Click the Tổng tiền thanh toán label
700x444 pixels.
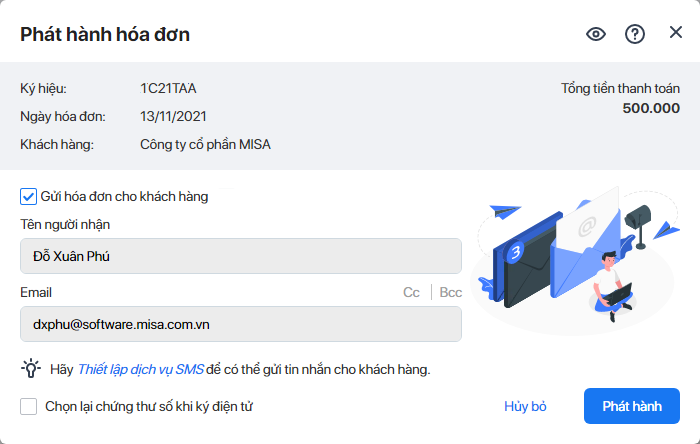pyautogui.click(x=620, y=89)
